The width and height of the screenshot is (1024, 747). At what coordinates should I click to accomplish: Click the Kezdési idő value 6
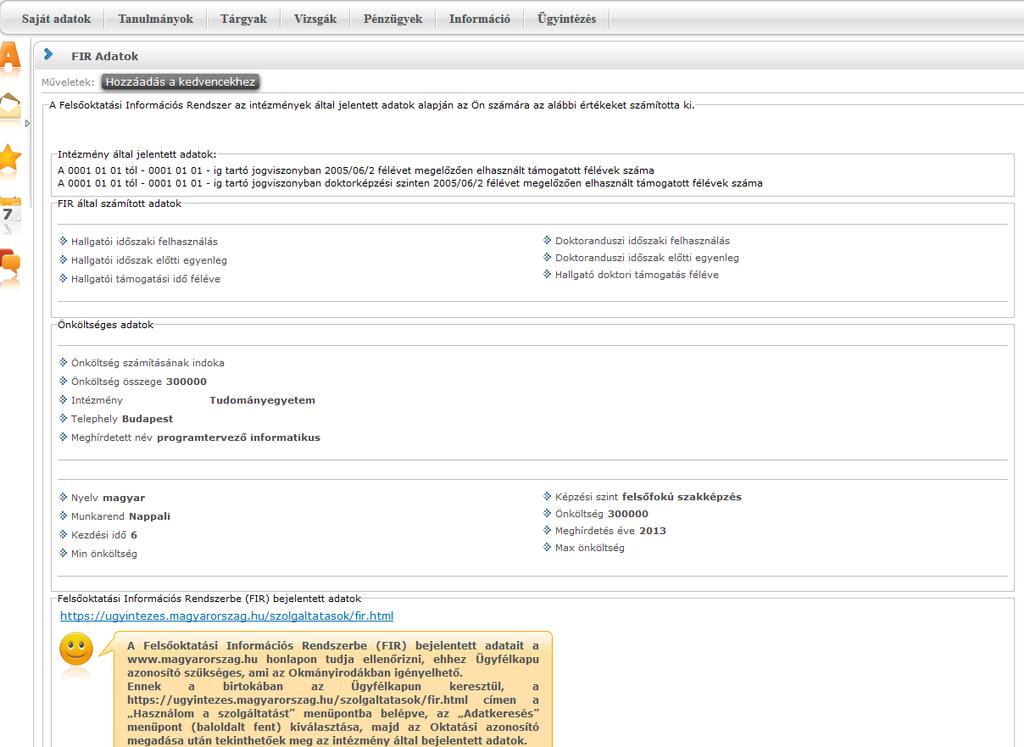click(134, 535)
